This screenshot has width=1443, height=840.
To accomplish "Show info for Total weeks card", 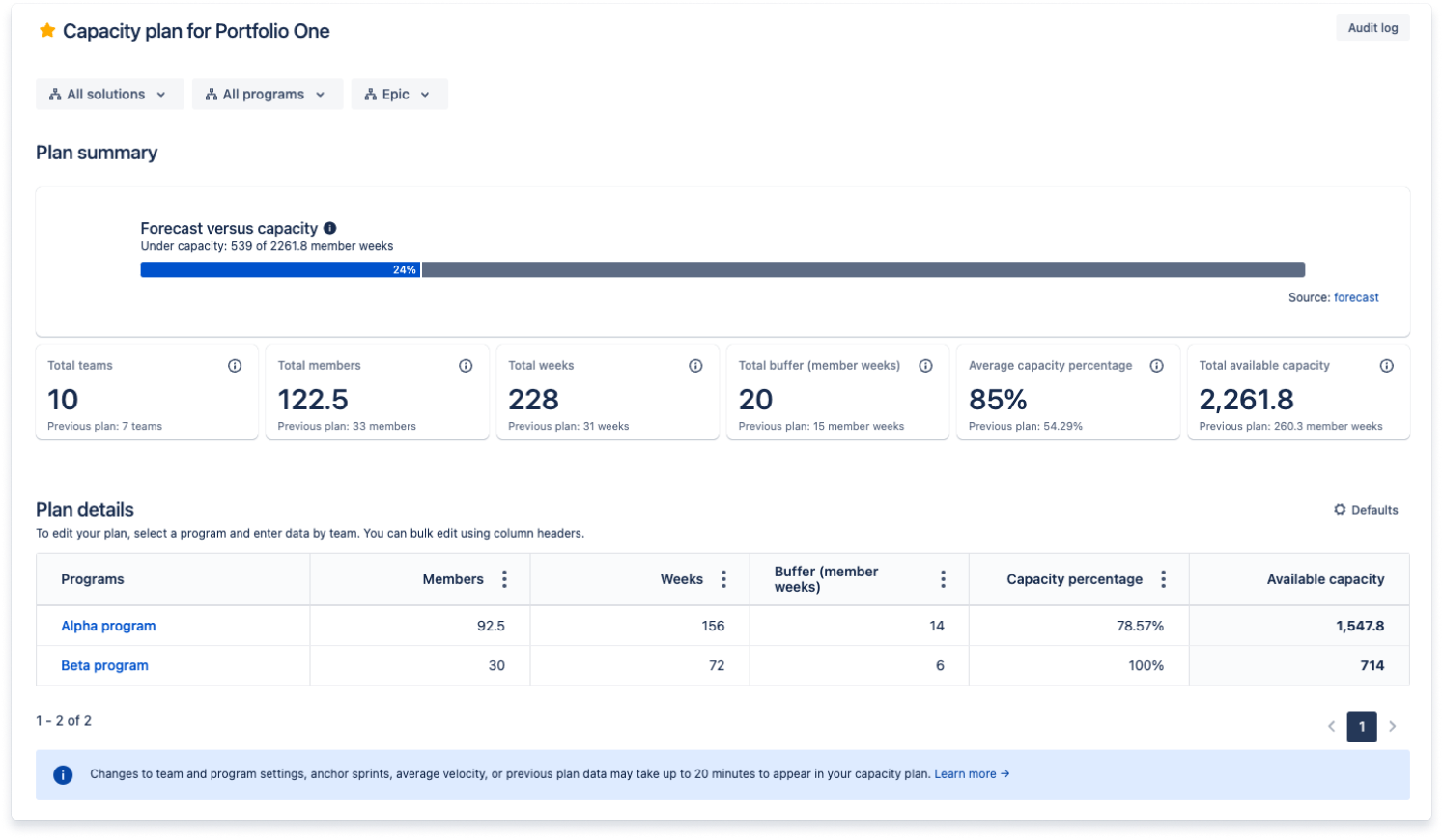I will (x=695, y=366).
